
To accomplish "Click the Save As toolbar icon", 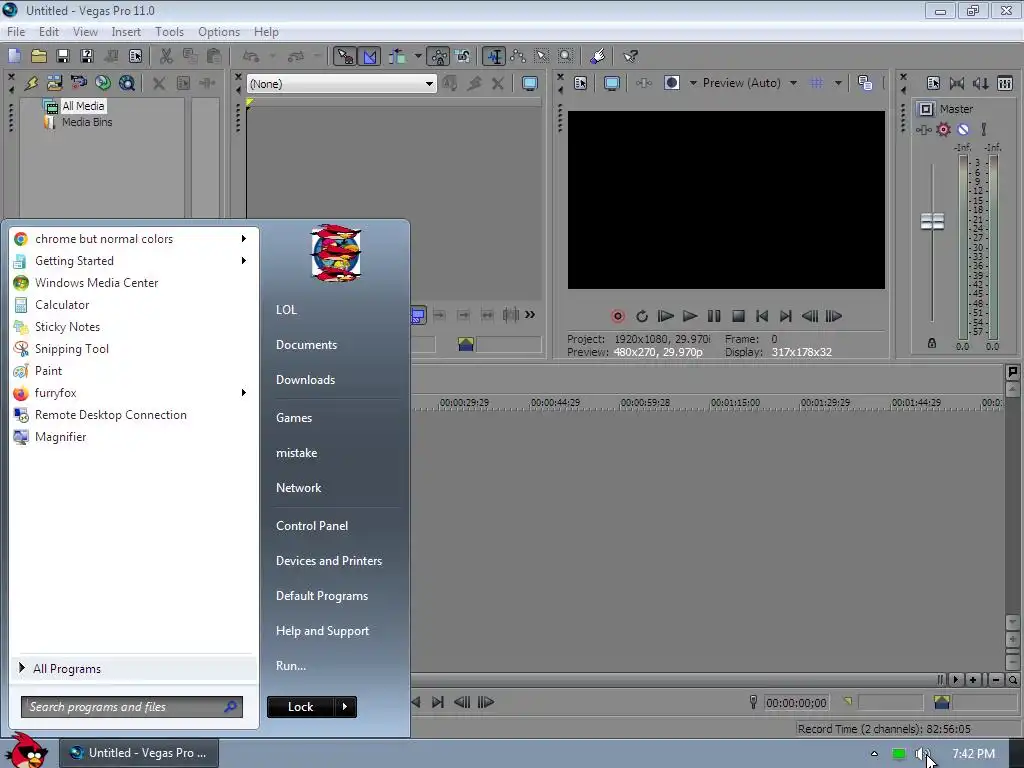I will tap(87, 56).
